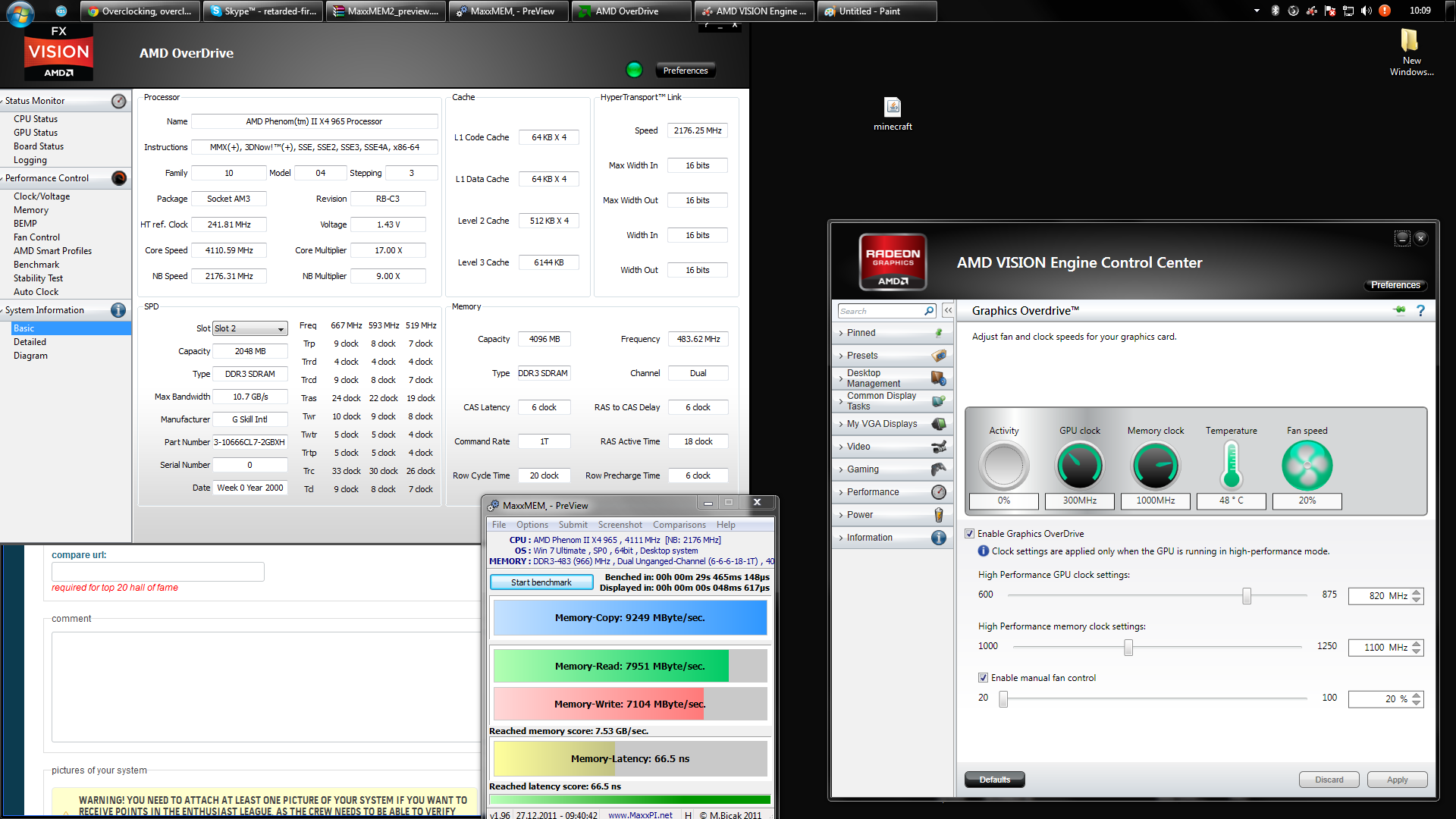
Task: Click the Temperature thermometer gauge
Action: click(1231, 466)
